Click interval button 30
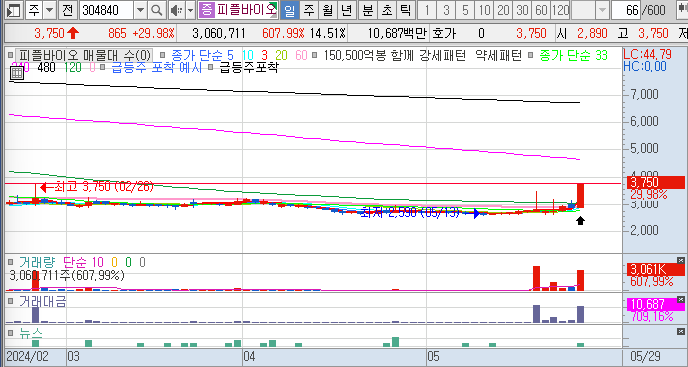Screen dimensions: 688x367 (522, 10)
